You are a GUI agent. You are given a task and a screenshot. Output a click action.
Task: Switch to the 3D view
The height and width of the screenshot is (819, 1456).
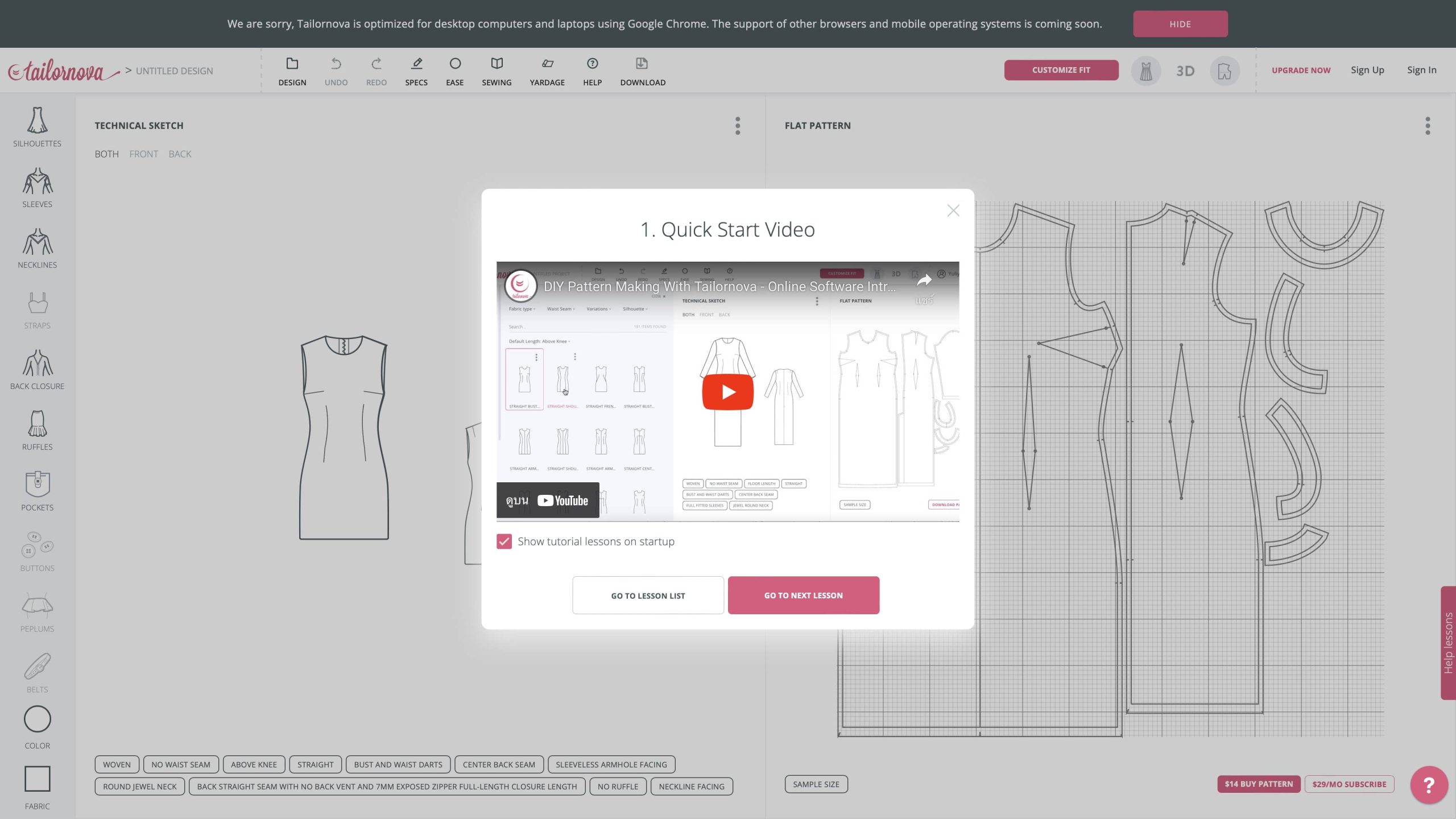click(1185, 71)
